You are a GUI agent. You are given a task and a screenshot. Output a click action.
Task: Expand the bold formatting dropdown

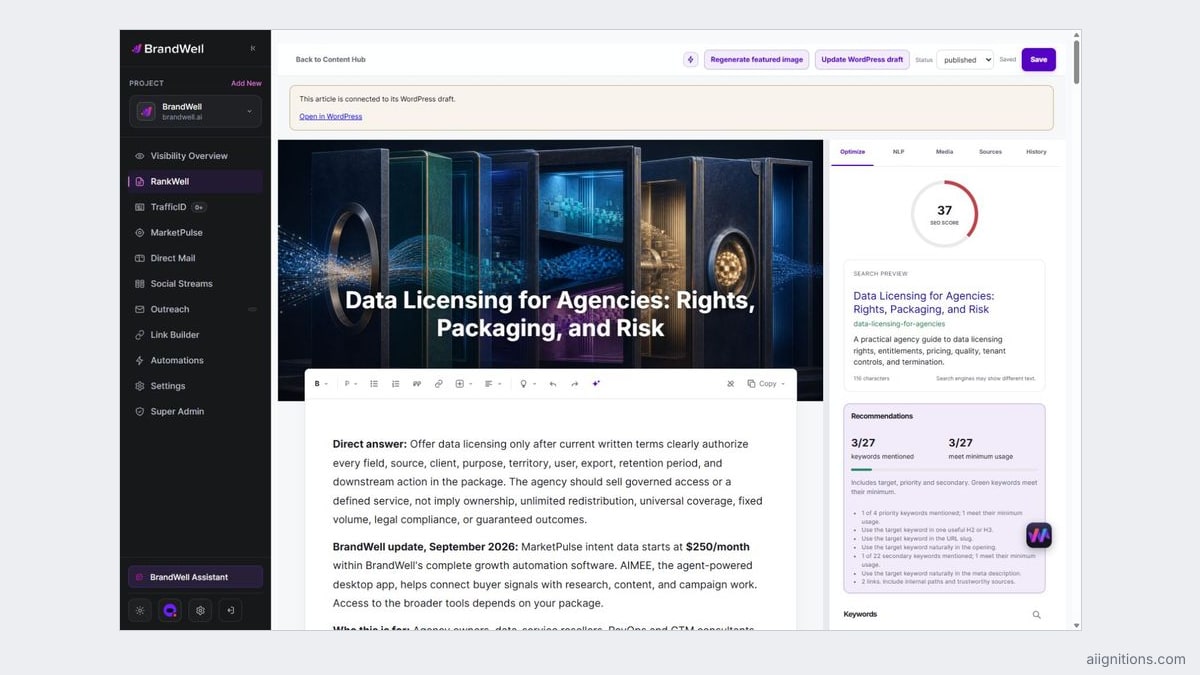(x=321, y=384)
